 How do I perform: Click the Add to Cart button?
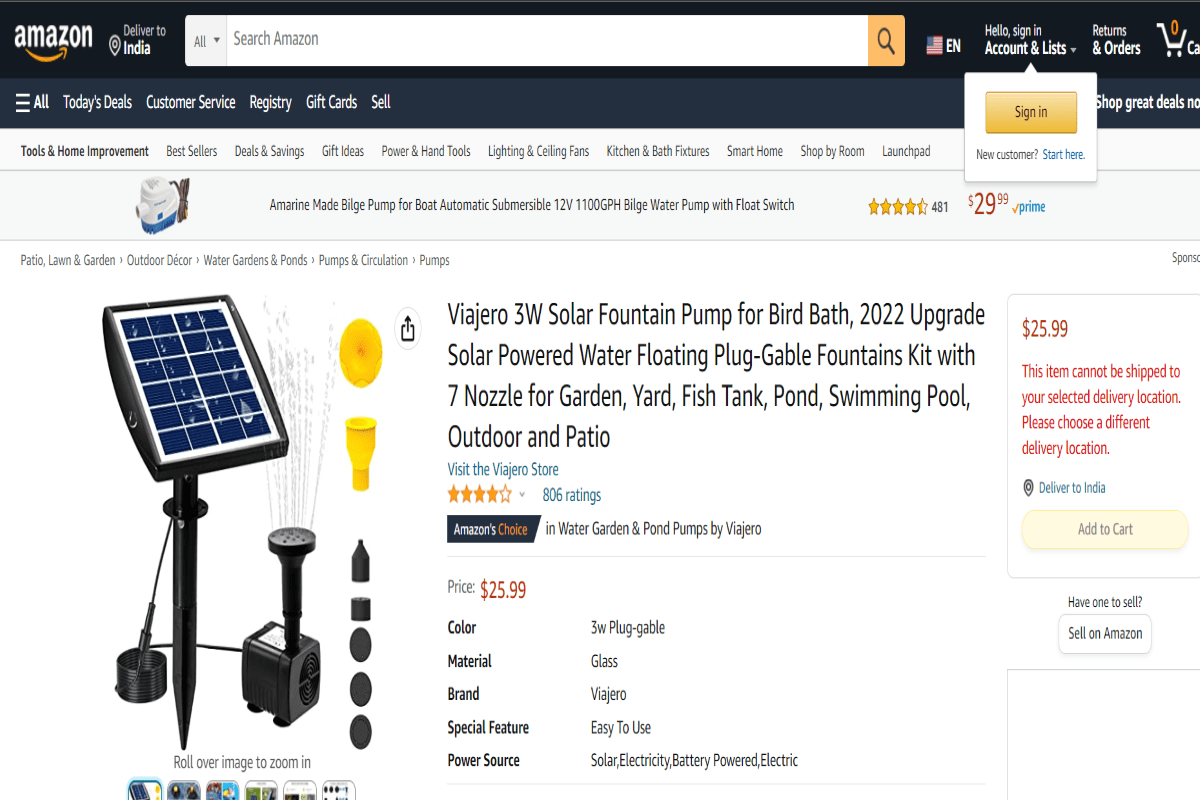1104,529
